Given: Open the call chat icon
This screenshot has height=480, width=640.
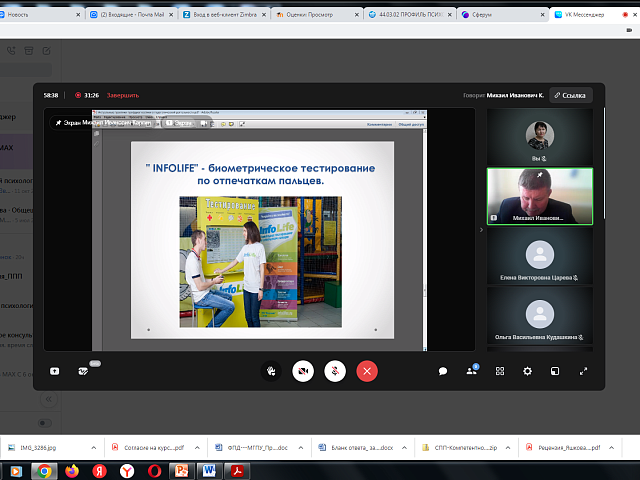Looking at the screenshot, I should point(443,371).
